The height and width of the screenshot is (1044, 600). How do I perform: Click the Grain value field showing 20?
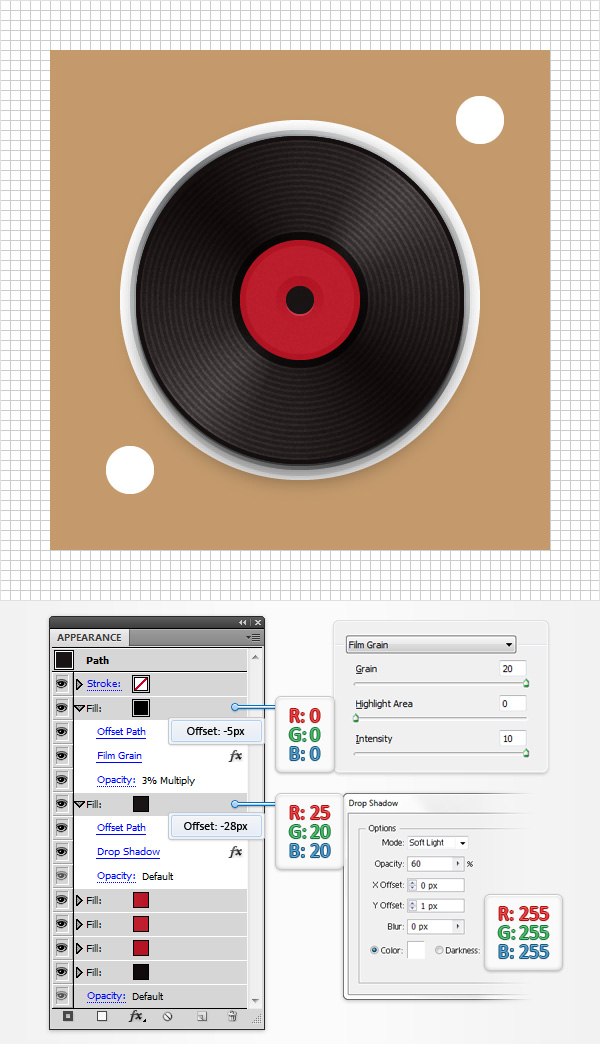point(513,668)
